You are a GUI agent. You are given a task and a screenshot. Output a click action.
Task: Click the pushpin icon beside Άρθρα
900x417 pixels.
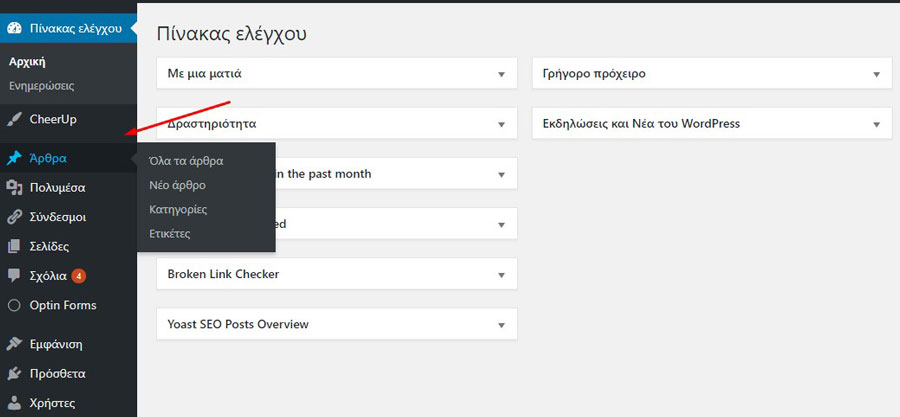(14, 158)
